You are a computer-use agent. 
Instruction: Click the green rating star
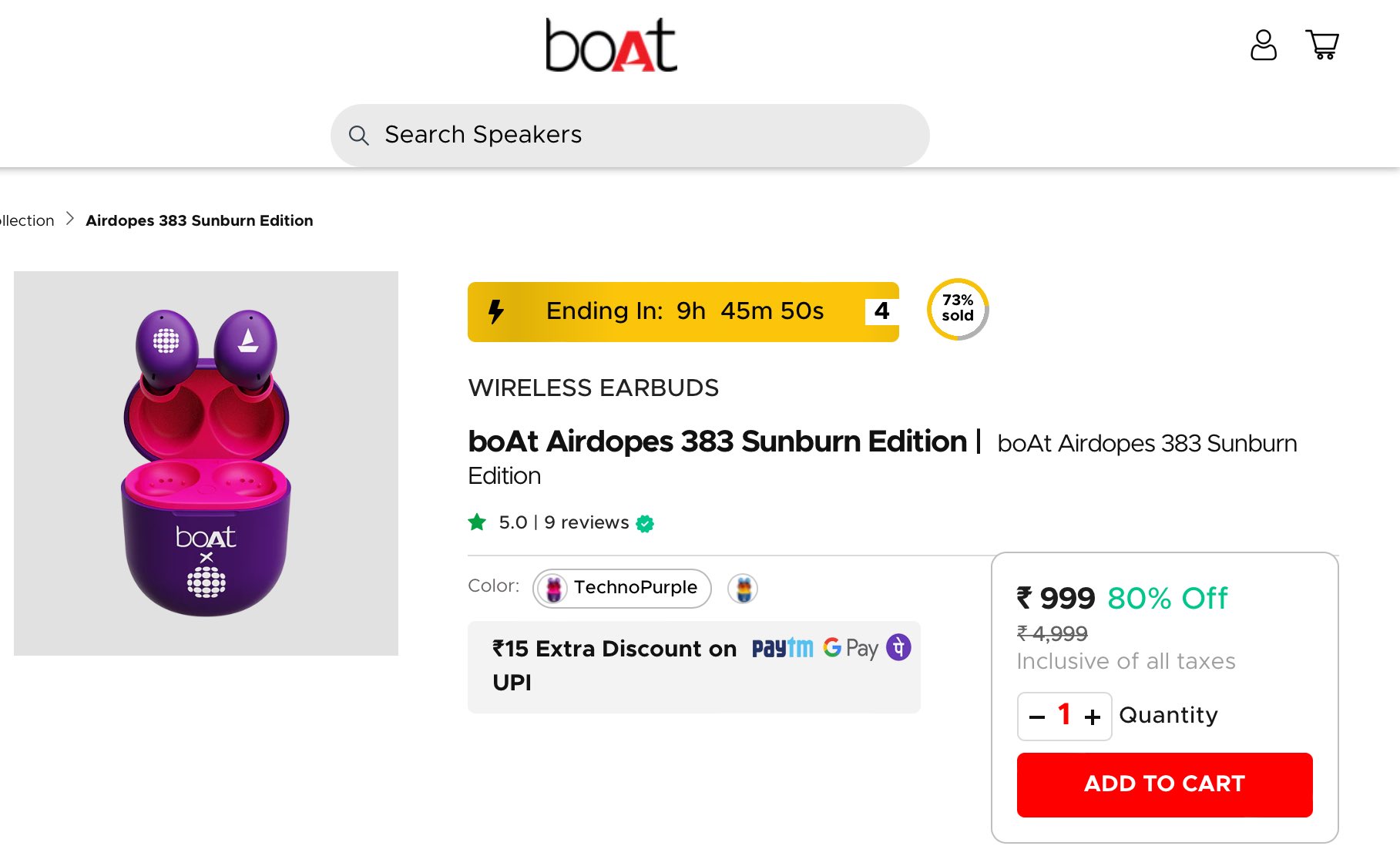pos(477,522)
